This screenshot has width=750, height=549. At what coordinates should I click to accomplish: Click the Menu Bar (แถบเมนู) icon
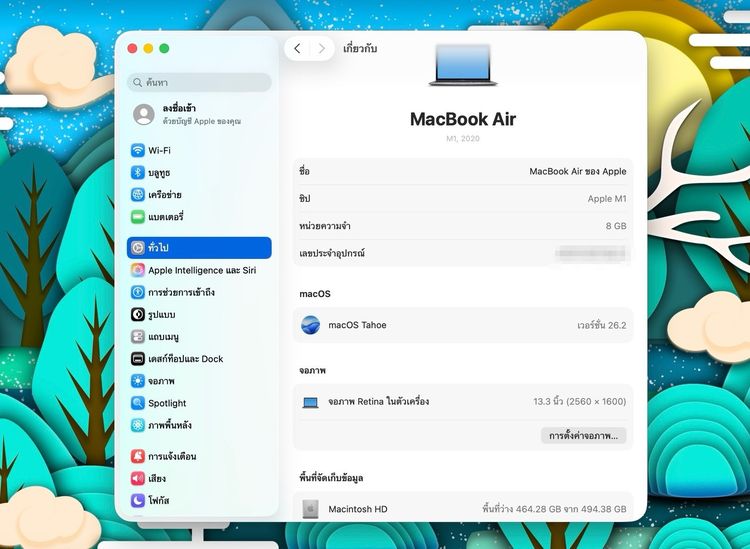click(138, 337)
